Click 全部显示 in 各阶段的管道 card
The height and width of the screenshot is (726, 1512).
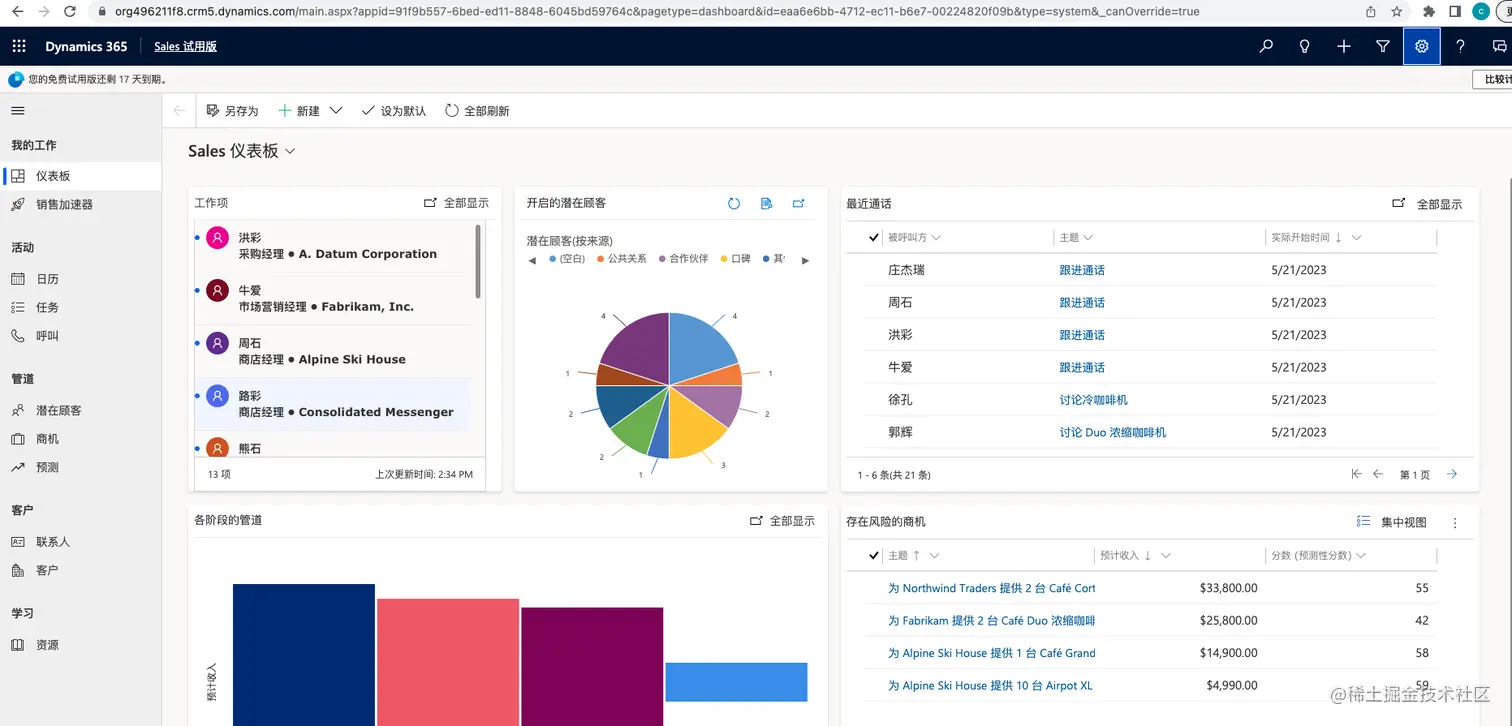782,521
